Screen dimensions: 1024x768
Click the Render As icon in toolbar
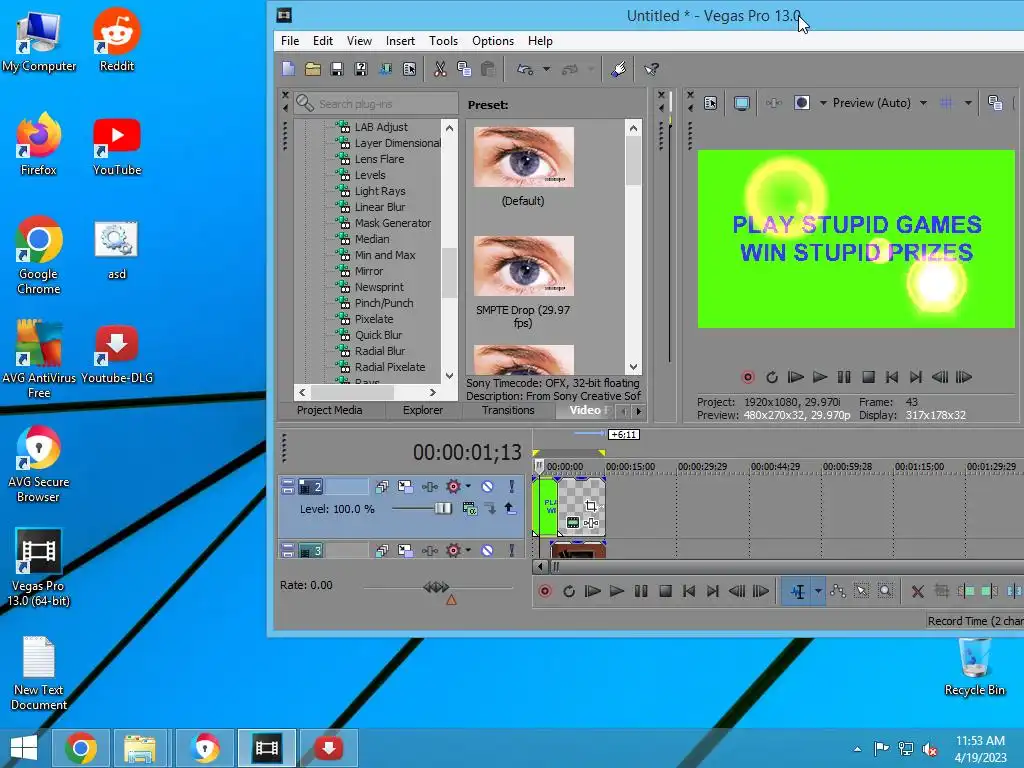(x=385, y=69)
